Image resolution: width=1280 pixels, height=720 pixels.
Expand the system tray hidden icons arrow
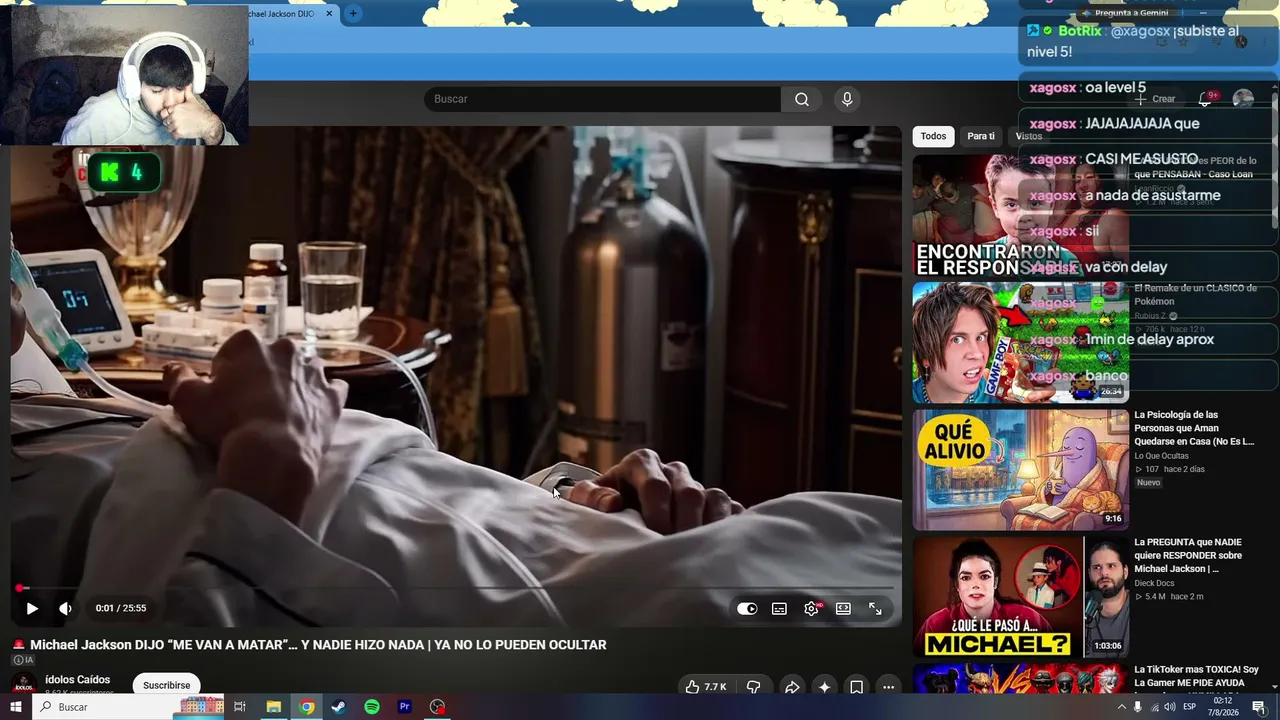[x=1121, y=707]
